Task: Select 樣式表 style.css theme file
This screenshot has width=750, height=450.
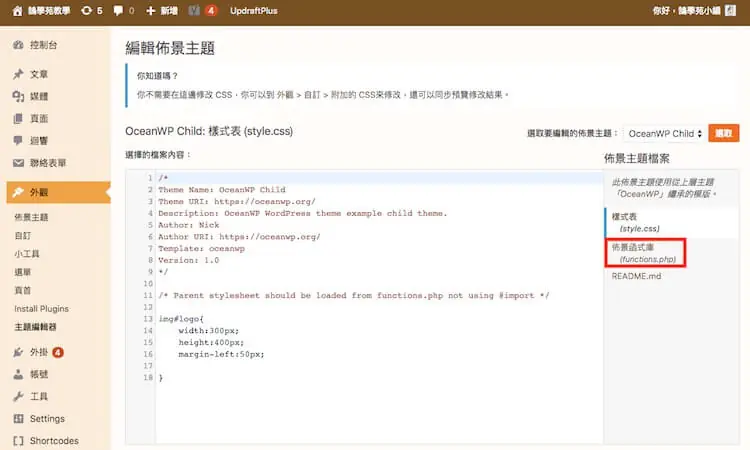Action: pos(671,222)
